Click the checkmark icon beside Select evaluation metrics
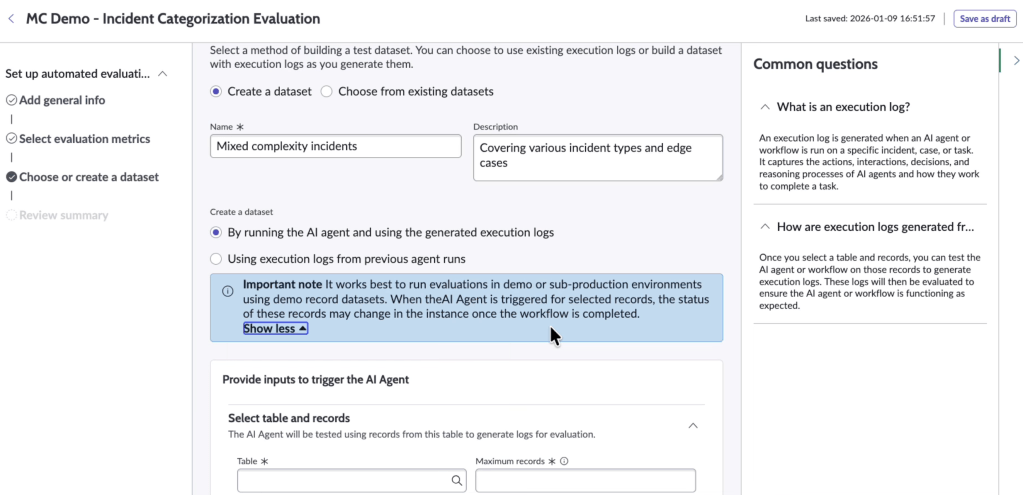This screenshot has height=495, width=1023. [x=11, y=139]
